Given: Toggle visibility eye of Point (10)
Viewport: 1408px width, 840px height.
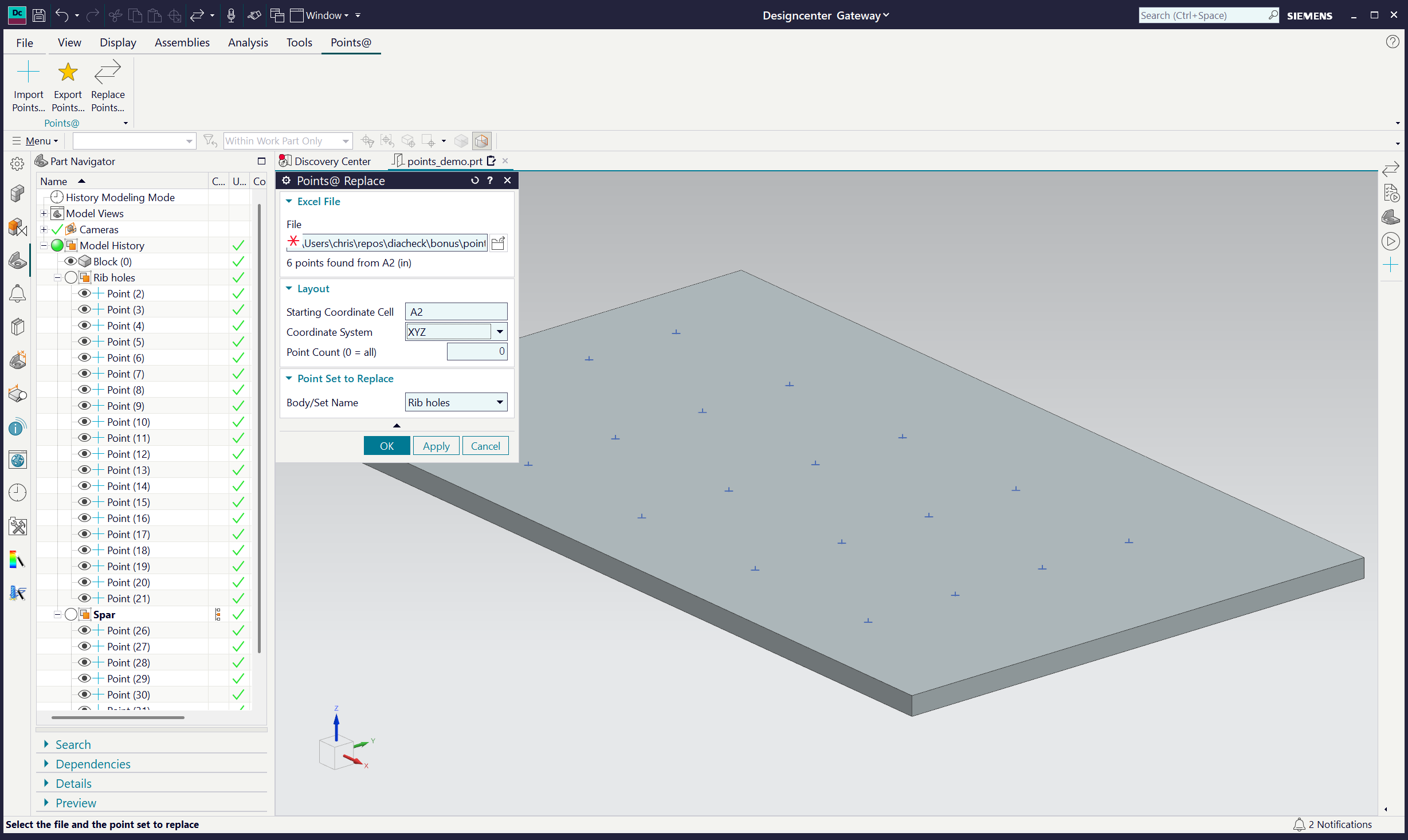Looking at the screenshot, I should [84, 422].
